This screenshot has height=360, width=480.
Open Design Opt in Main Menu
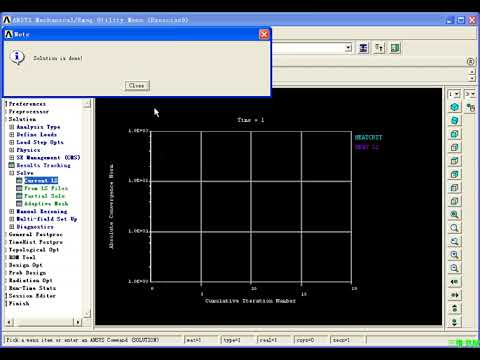click(x=26, y=265)
